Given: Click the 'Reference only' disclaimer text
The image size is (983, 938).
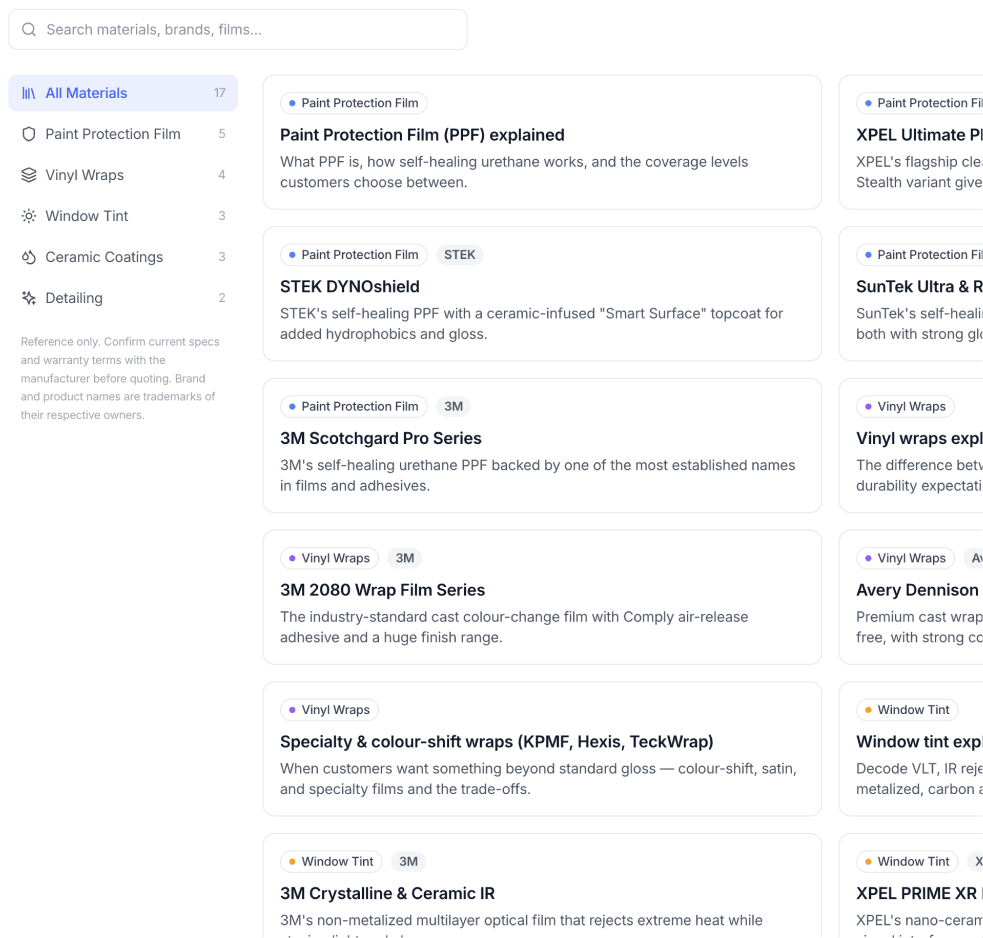Looking at the screenshot, I should 120,378.
